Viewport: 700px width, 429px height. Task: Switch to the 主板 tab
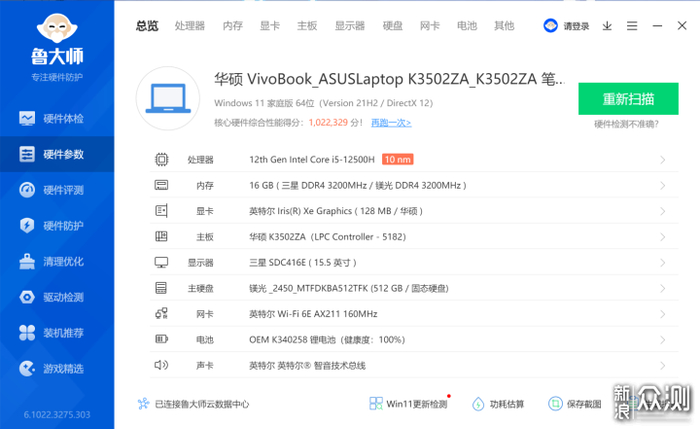(x=307, y=26)
